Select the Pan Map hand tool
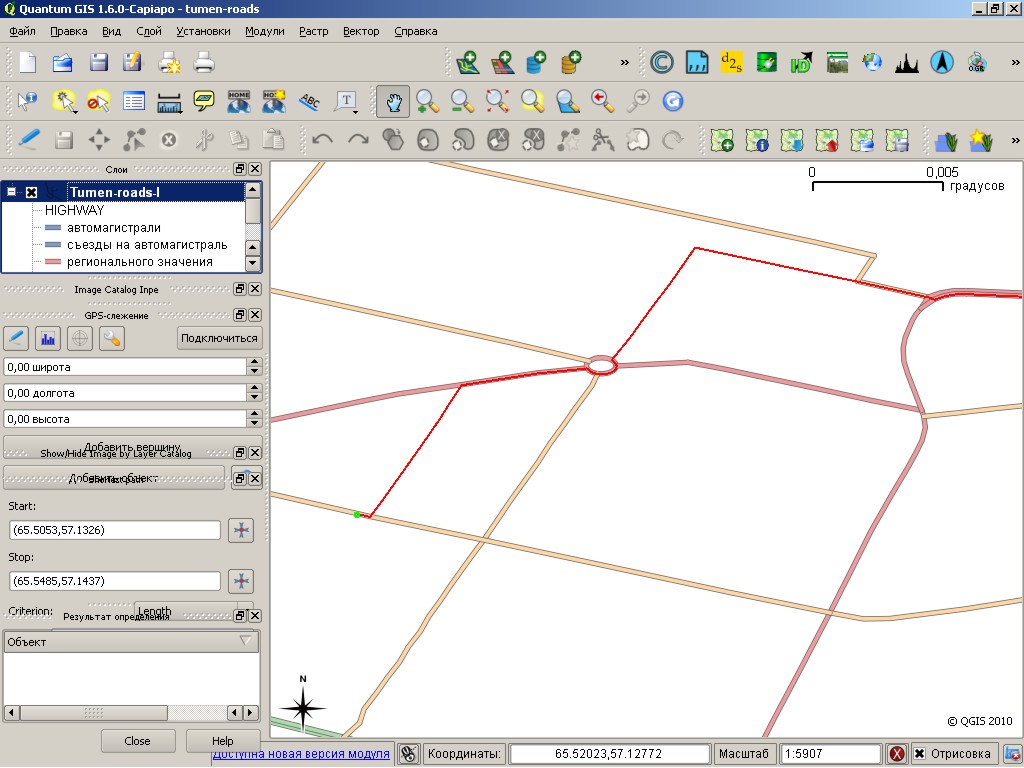1024x768 pixels. tap(394, 101)
